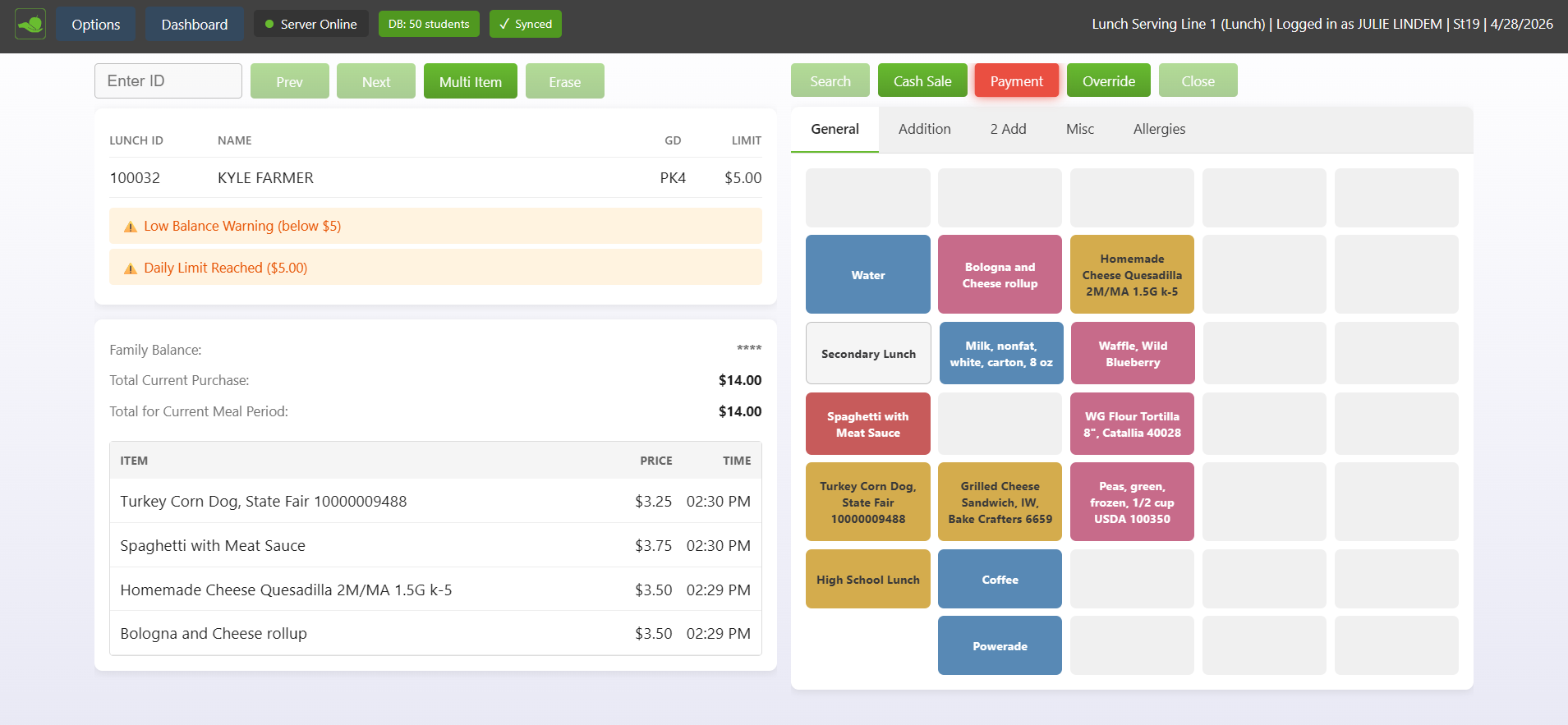
Task: Add Powerade item
Action: click(x=1000, y=645)
